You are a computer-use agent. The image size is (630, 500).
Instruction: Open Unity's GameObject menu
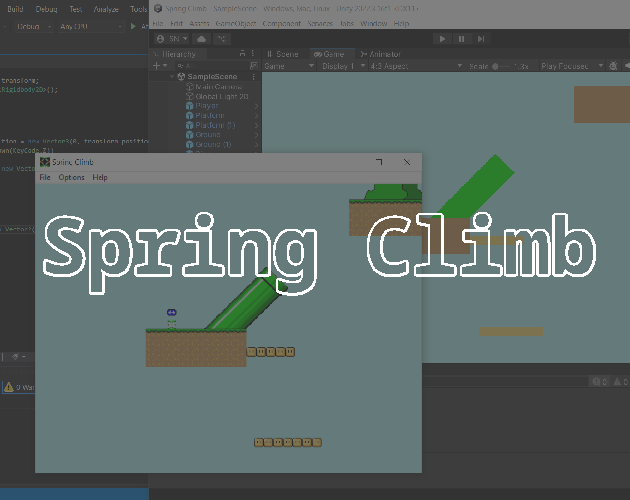235,23
